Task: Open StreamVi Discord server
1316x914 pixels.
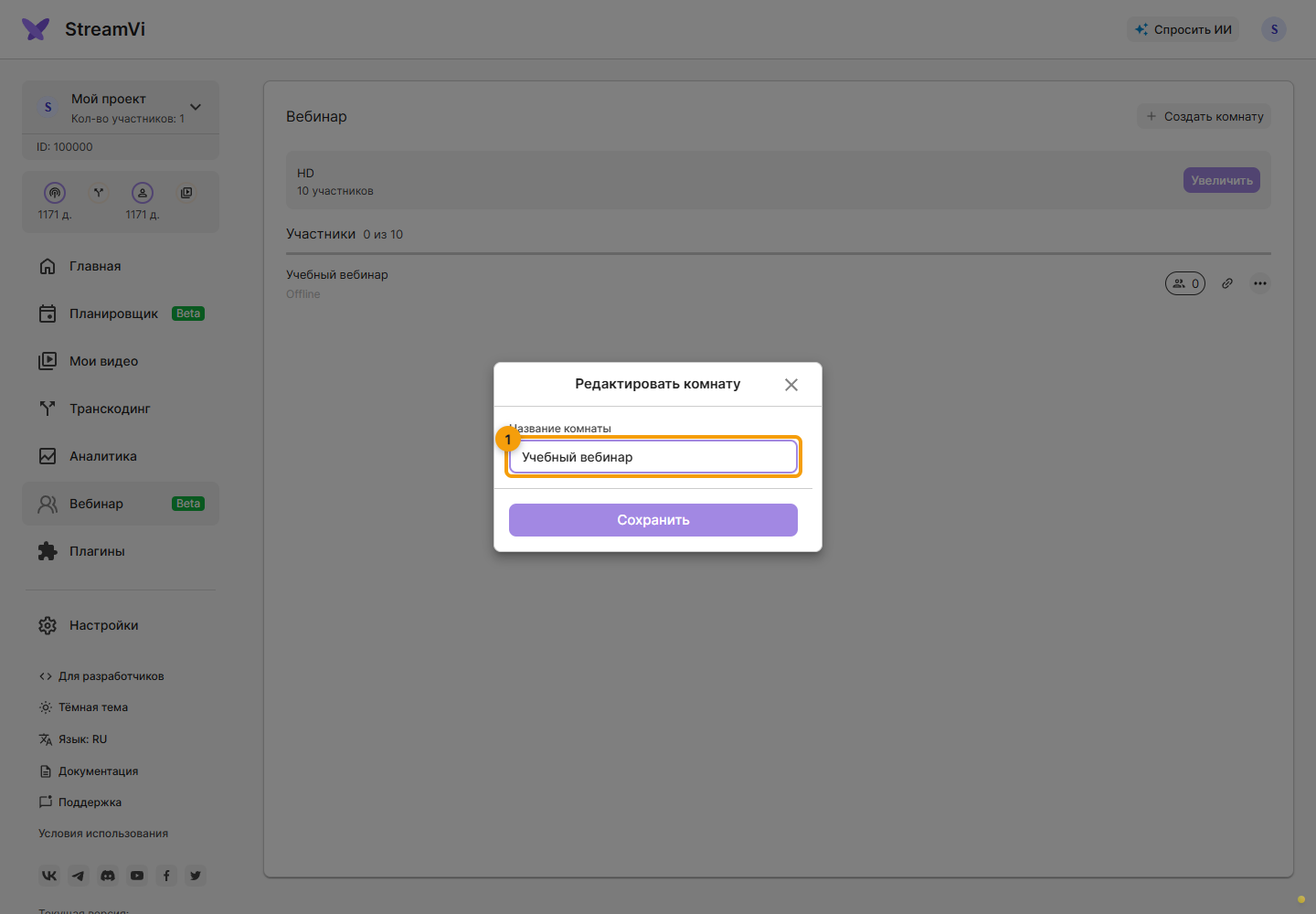Action: tap(108, 876)
